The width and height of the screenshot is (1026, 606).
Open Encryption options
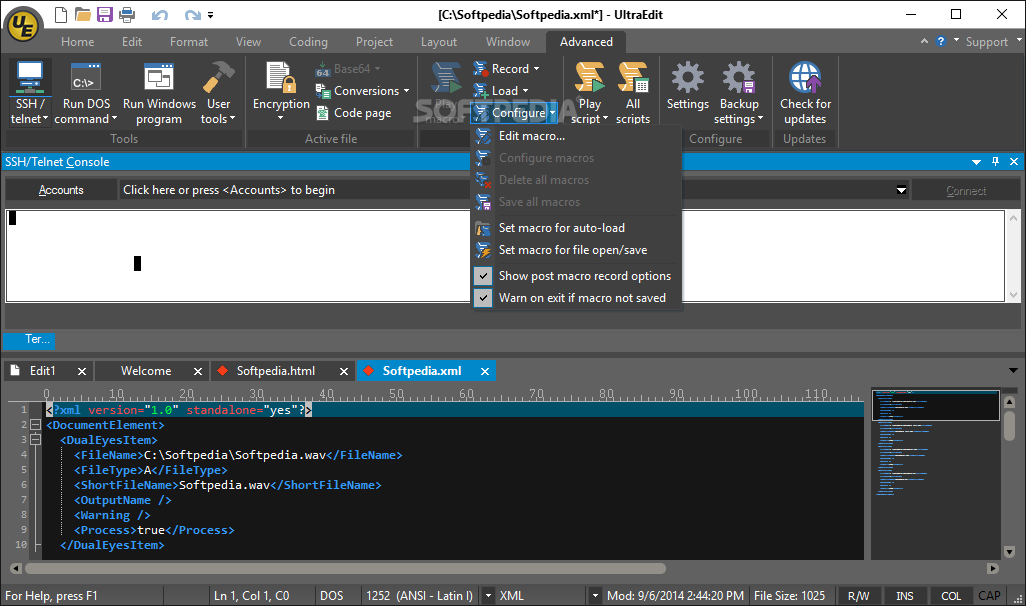tap(281, 92)
